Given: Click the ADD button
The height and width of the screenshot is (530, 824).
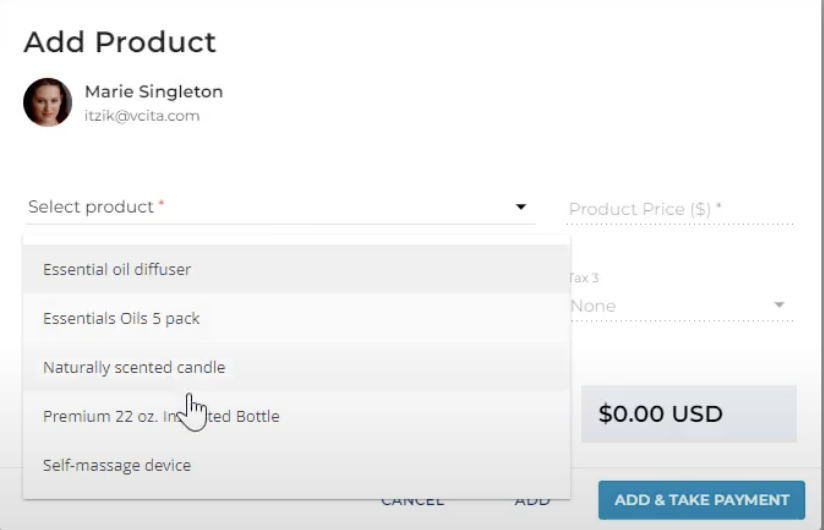Looking at the screenshot, I should (x=532, y=500).
